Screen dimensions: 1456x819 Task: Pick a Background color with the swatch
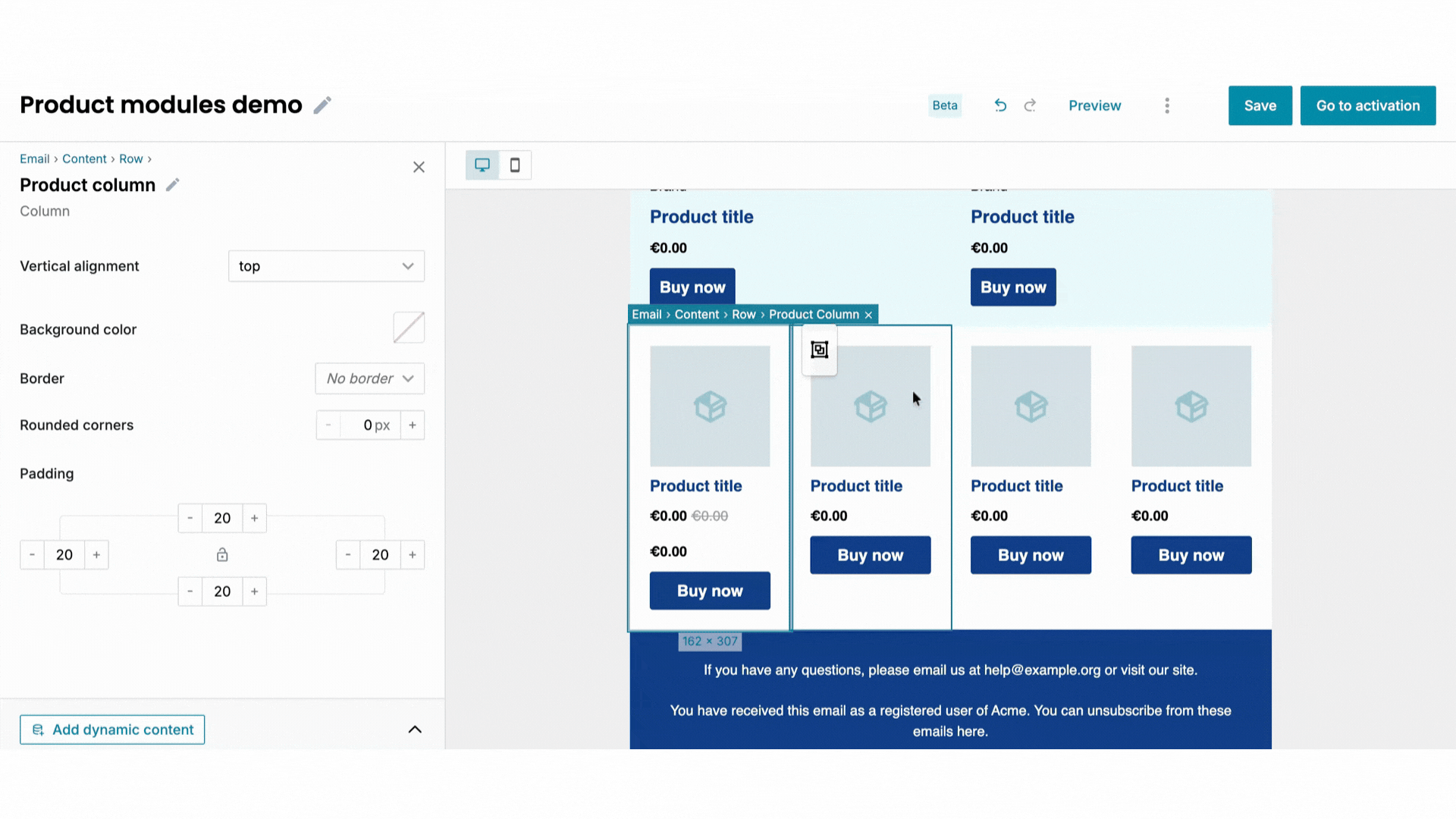coord(408,328)
